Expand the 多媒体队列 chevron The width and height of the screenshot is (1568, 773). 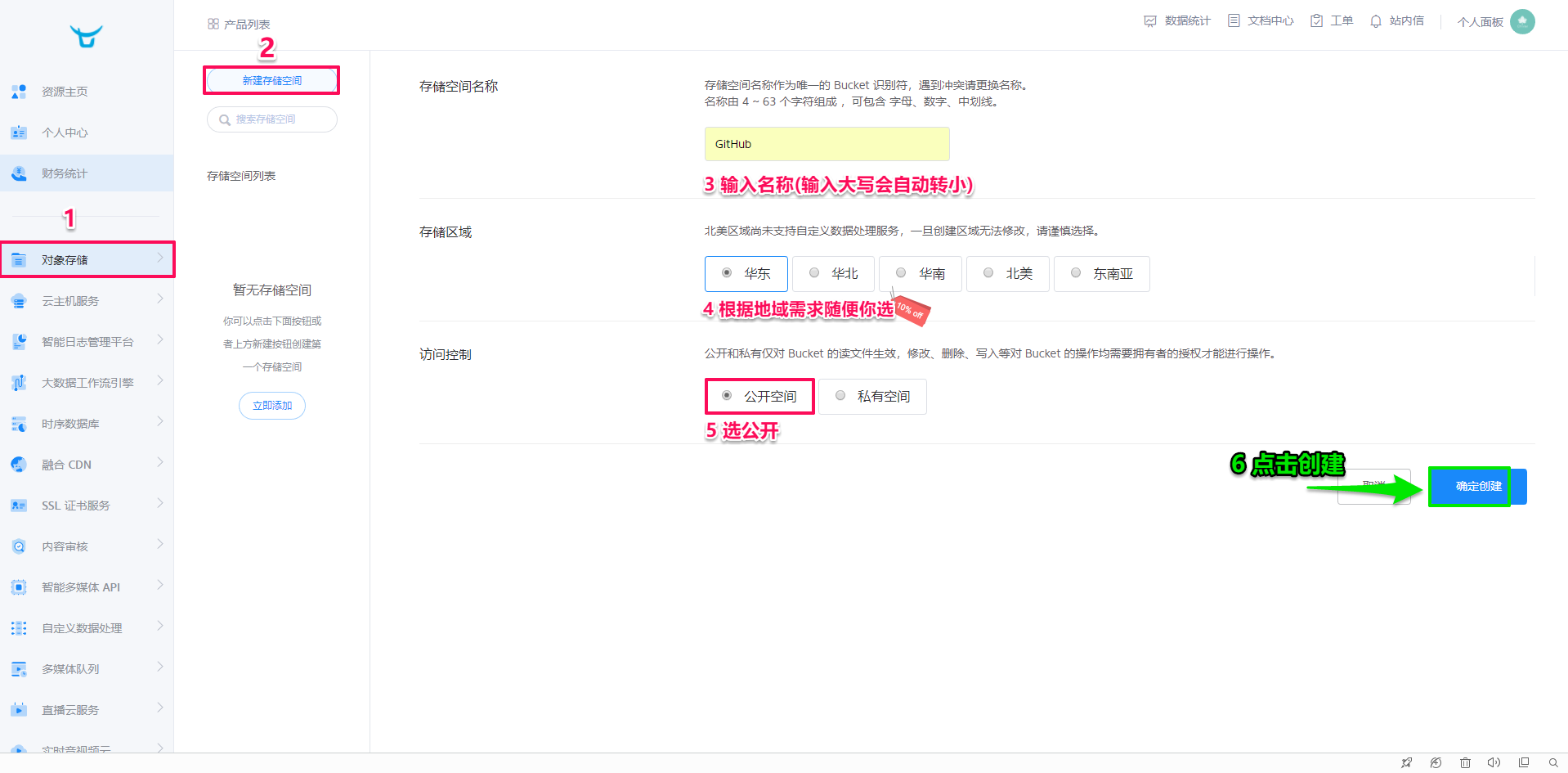coord(160,667)
